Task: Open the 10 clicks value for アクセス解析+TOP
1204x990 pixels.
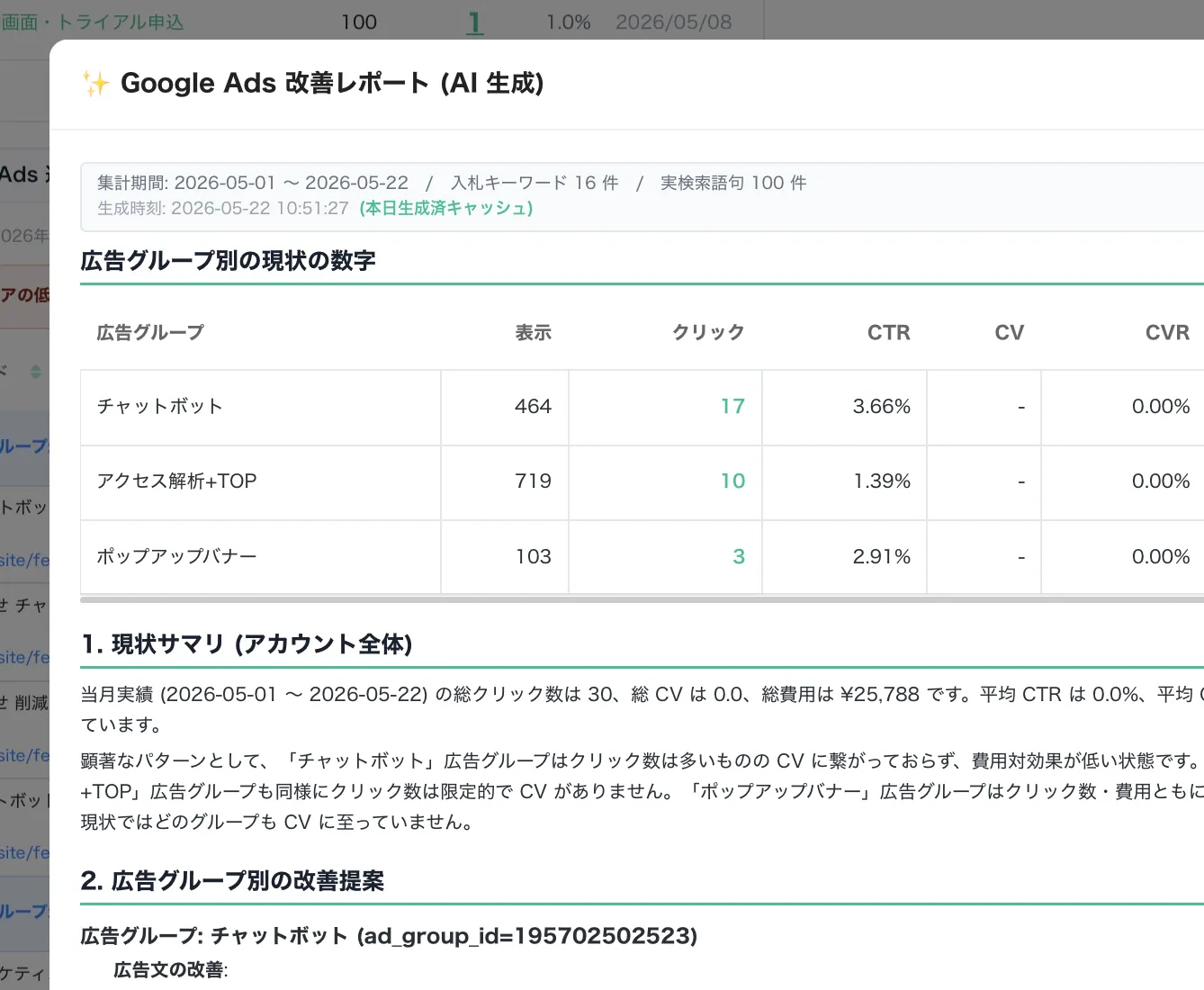Action: tap(732, 481)
